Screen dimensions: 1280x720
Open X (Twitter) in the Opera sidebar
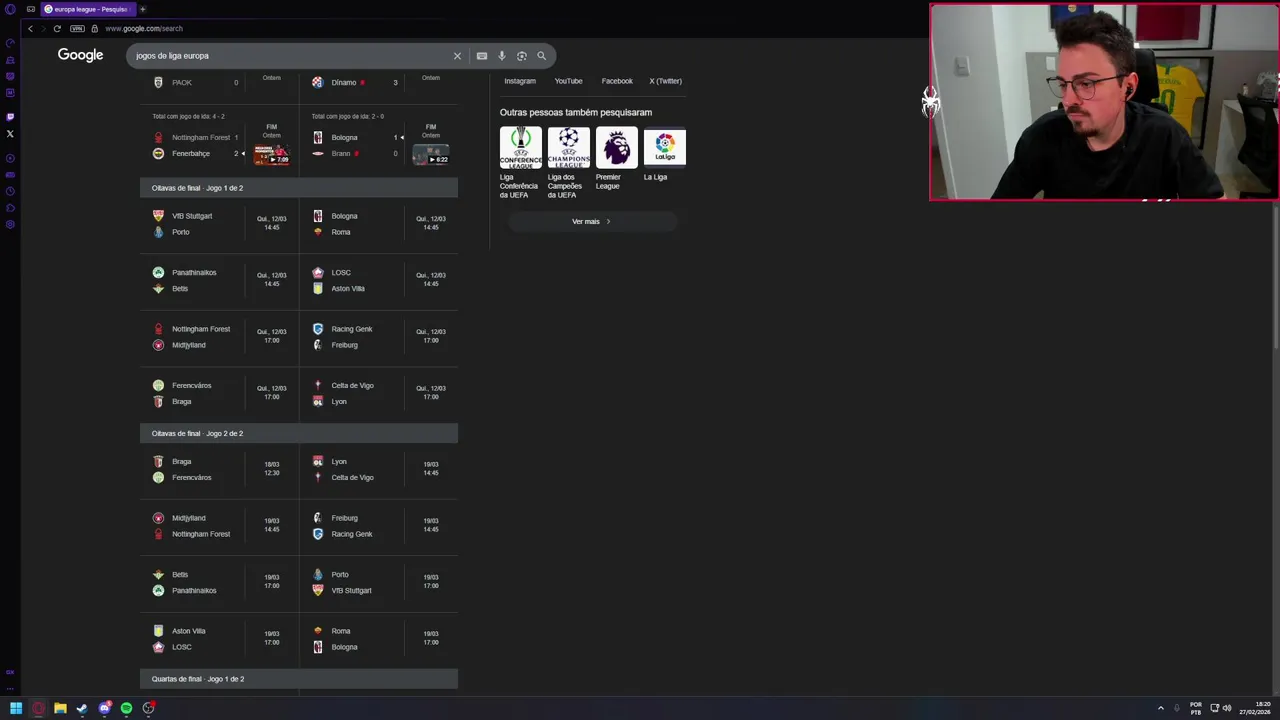click(x=10, y=133)
